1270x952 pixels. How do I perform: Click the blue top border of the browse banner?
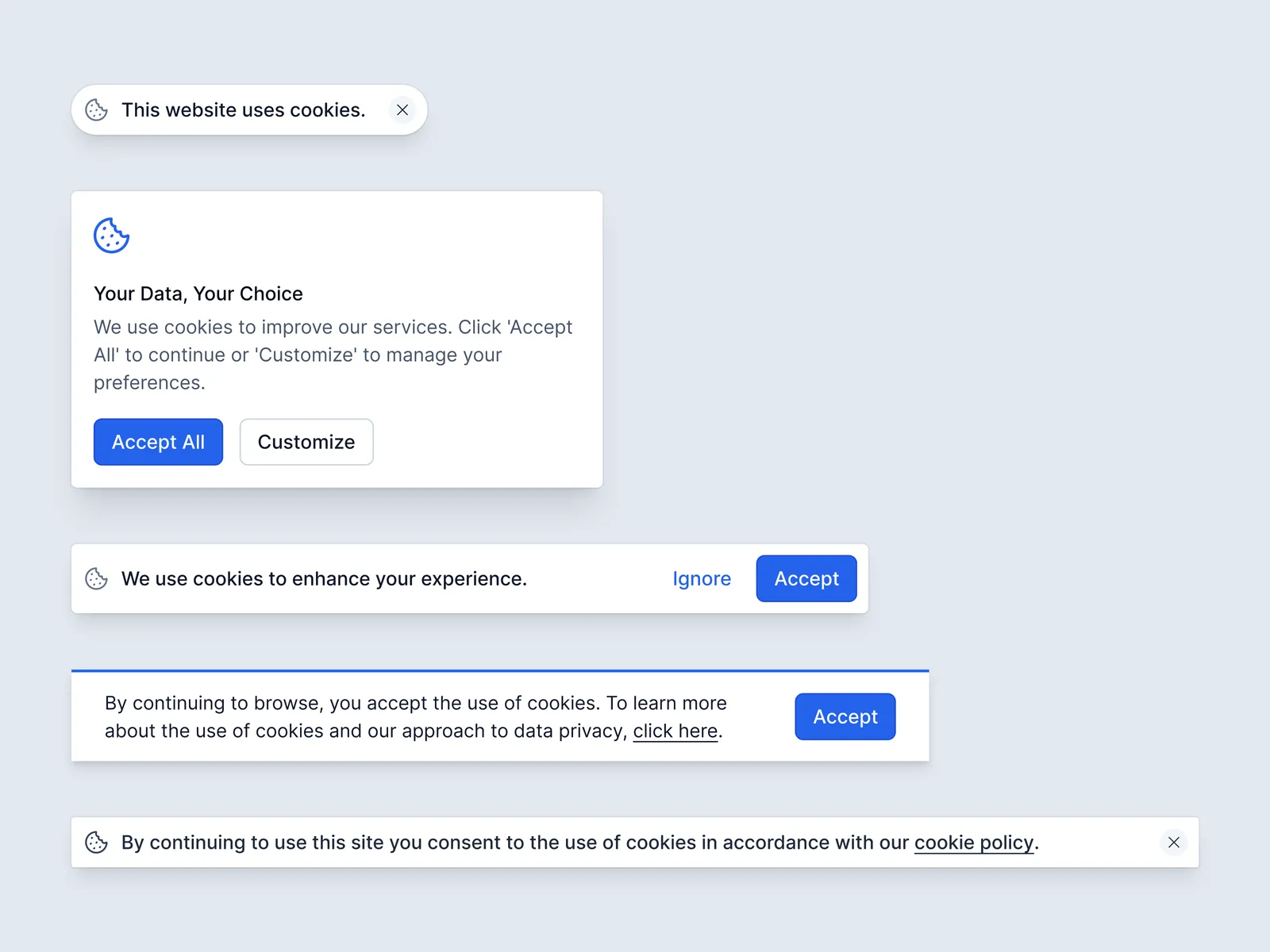point(500,671)
